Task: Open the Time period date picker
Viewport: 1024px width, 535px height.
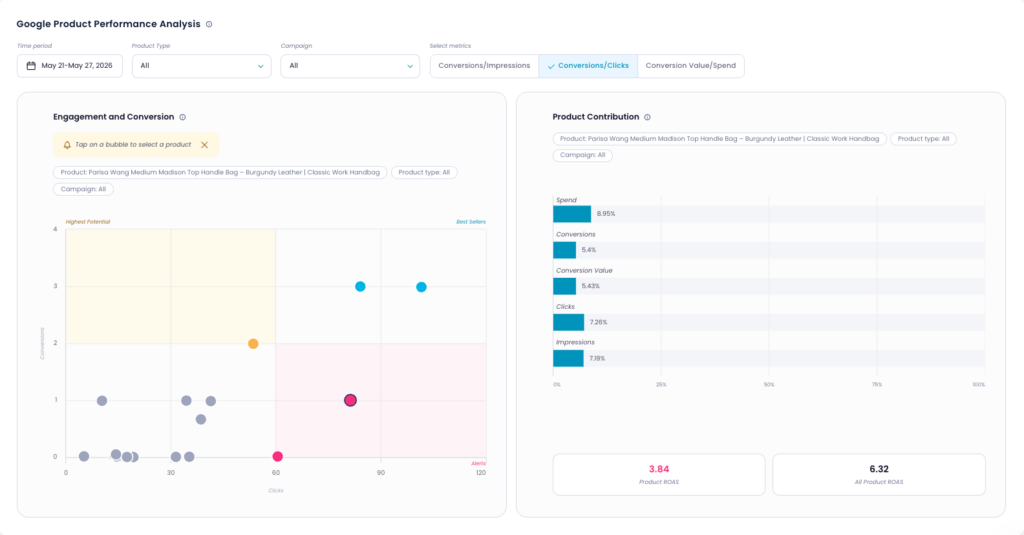Action: [70, 65]
